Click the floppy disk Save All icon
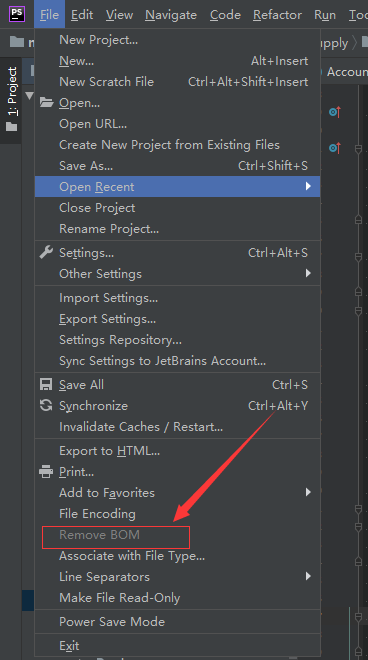 (46, 384)
